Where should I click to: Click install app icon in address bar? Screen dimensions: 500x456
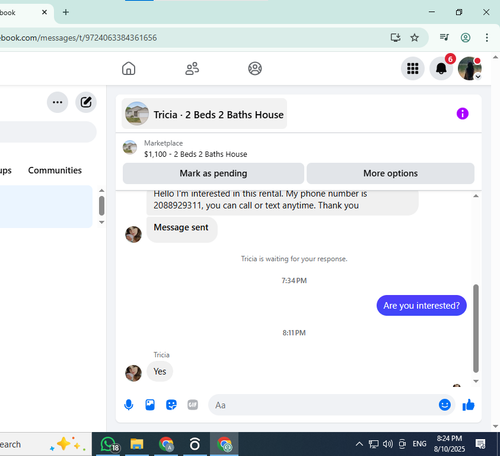coord(395,38)
